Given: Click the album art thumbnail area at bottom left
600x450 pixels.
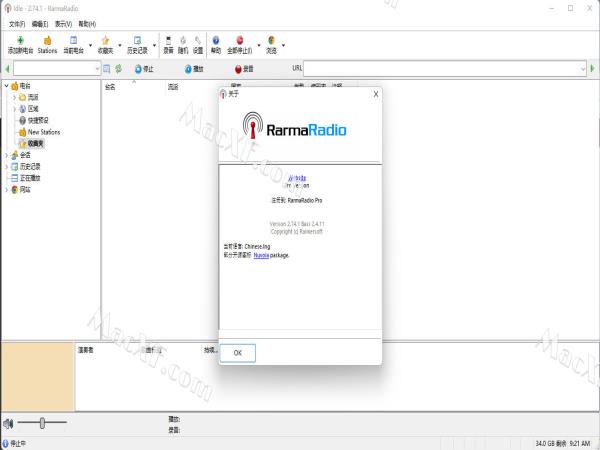Looking at the screenshot, I should click(38, 377).
